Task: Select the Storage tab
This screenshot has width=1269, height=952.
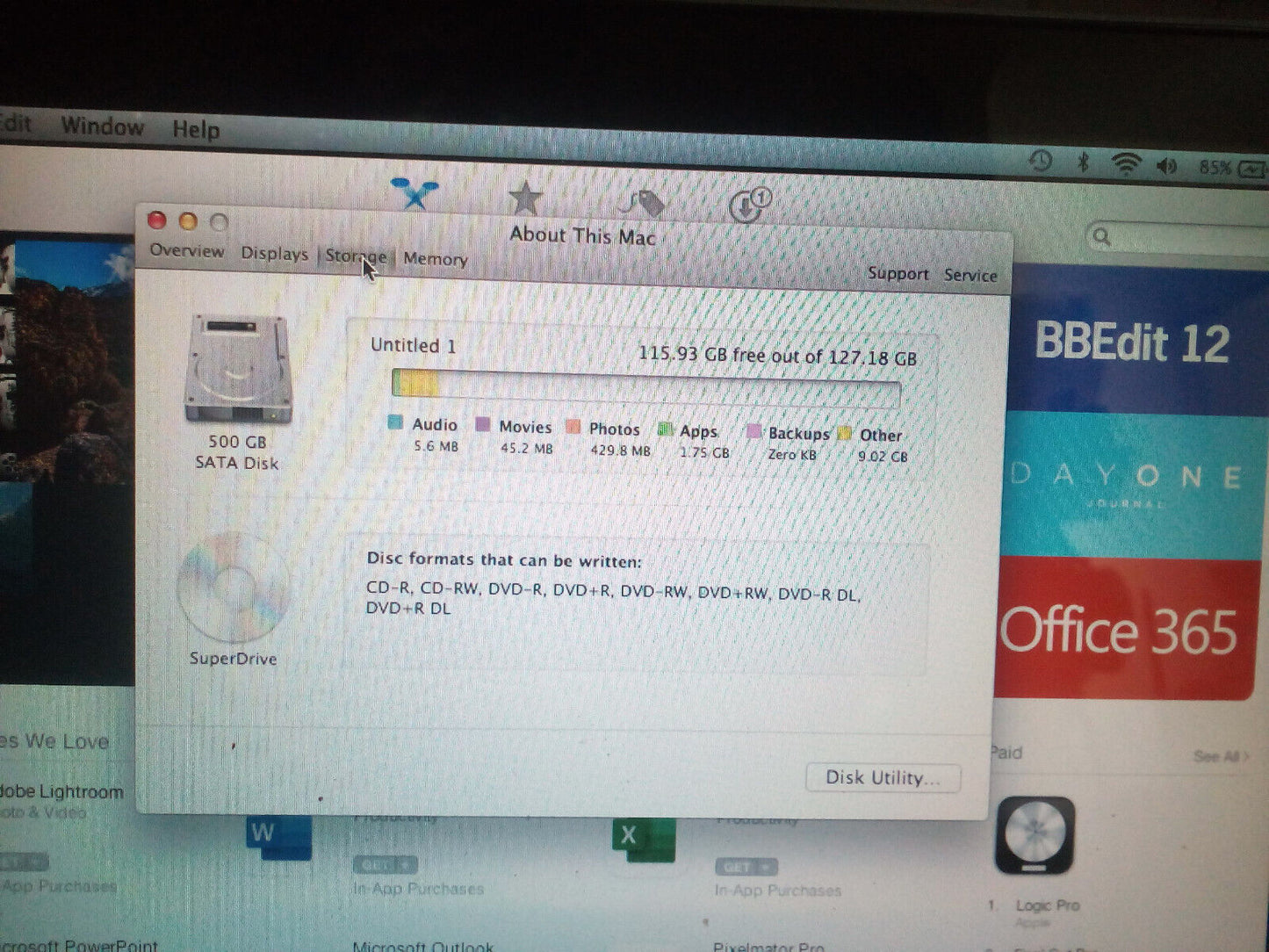Action: [356, 256]
